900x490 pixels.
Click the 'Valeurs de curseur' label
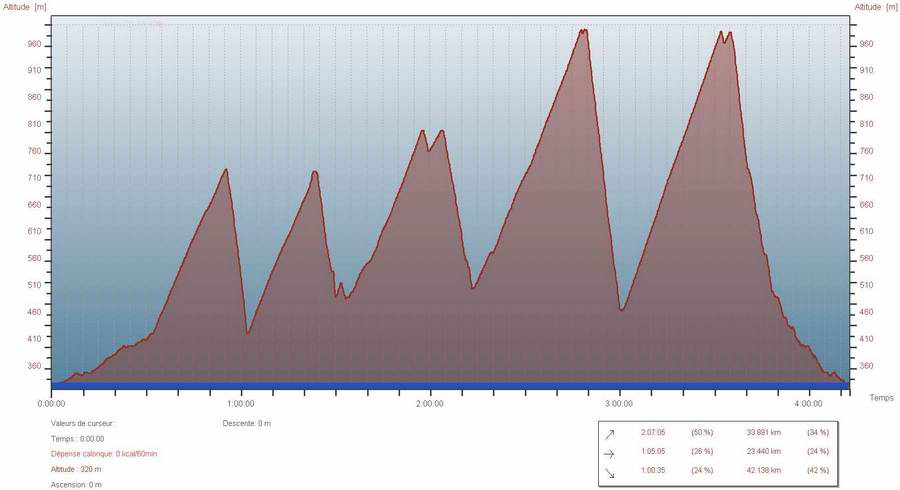83,423
